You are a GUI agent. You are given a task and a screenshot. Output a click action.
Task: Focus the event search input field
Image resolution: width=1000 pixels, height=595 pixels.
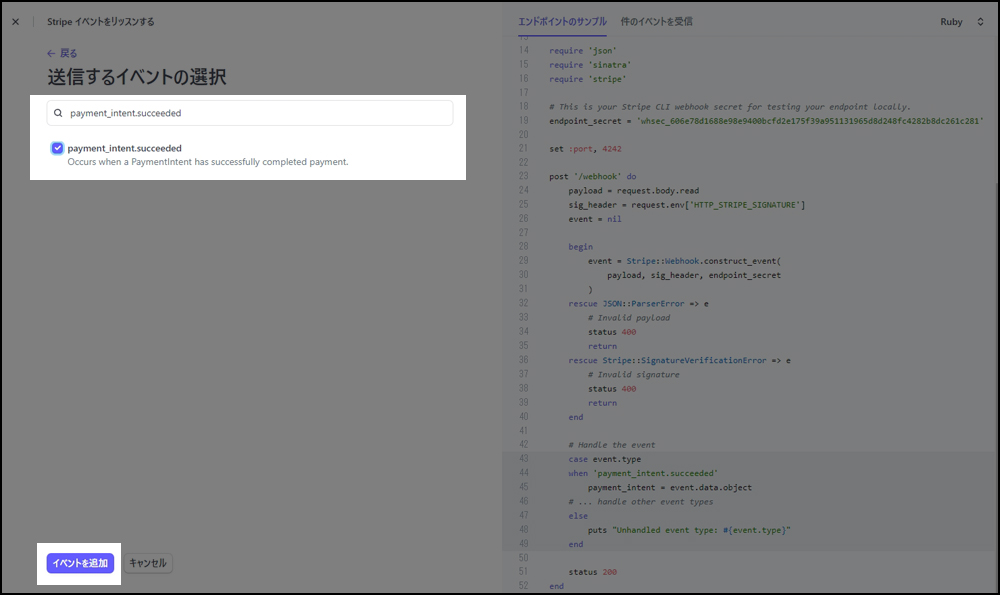(x=250, y=113)
